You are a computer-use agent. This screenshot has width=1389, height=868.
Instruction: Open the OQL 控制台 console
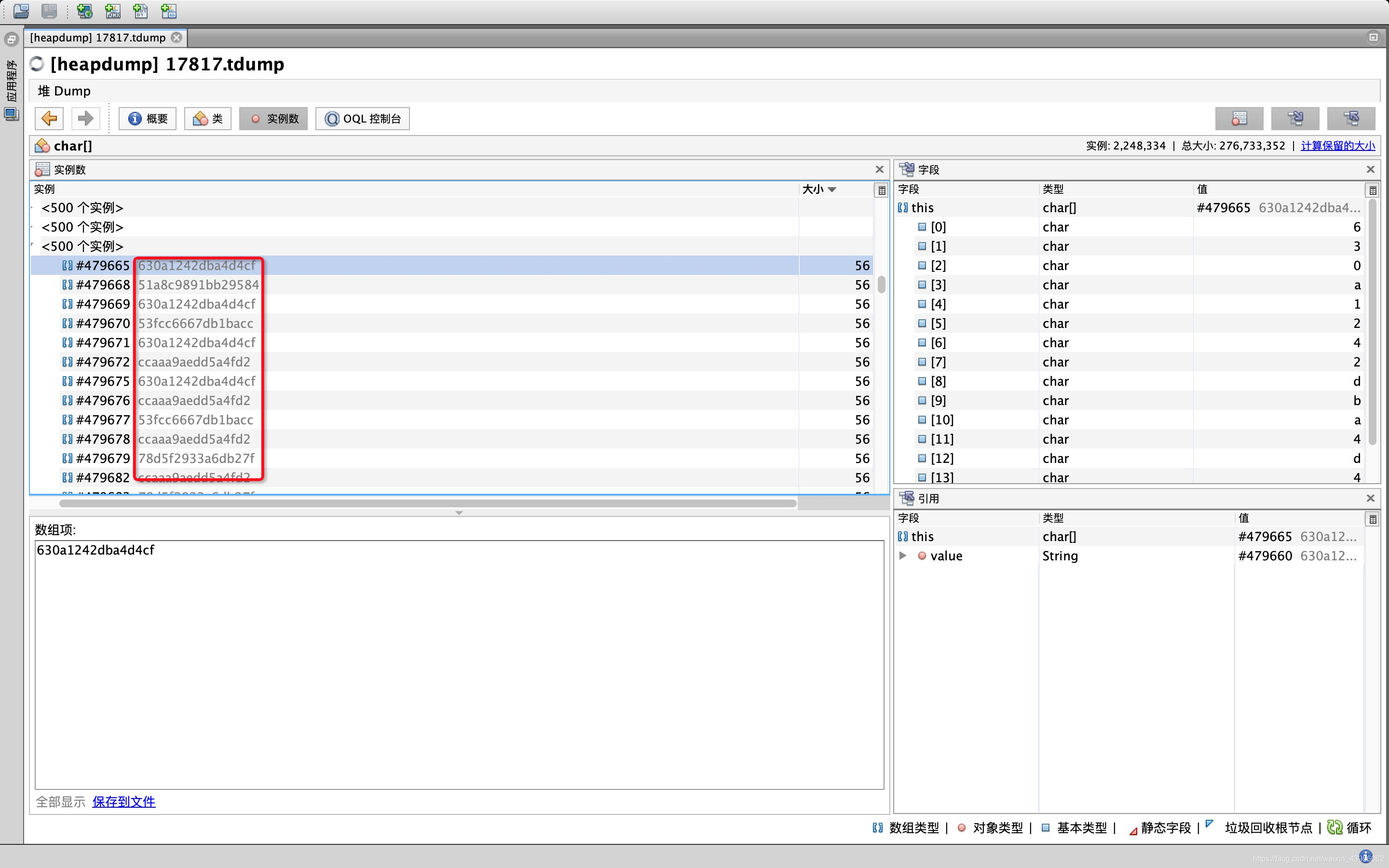coord(363,119)
